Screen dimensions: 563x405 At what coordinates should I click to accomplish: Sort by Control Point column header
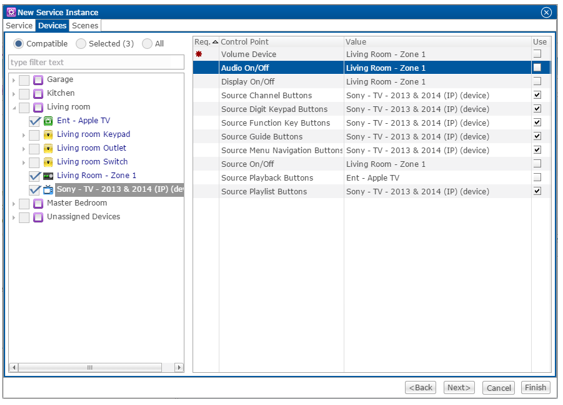point(282,42)
